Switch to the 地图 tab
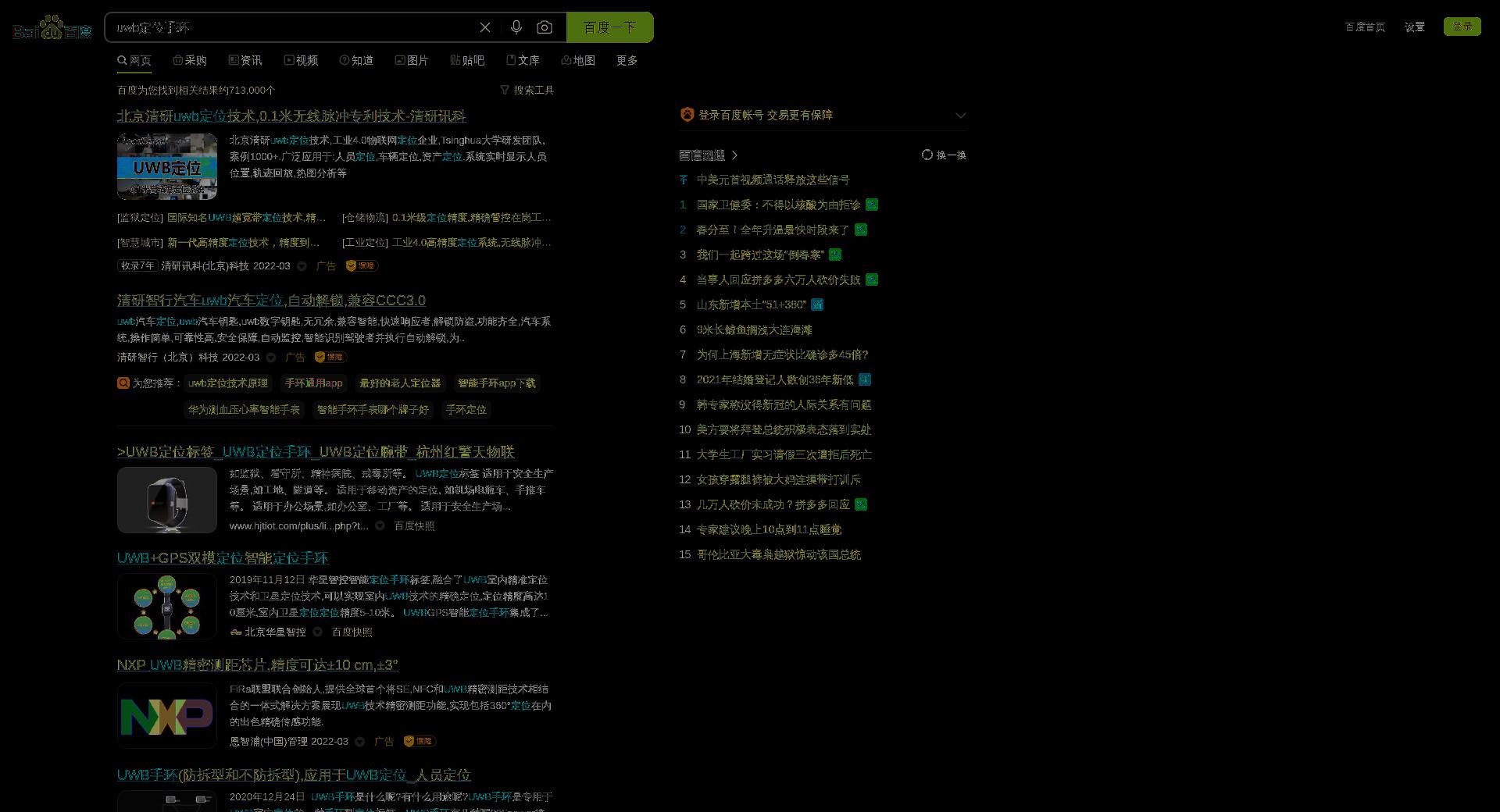This screenshot has height=812, width=1500. click(x=578, y=60)
